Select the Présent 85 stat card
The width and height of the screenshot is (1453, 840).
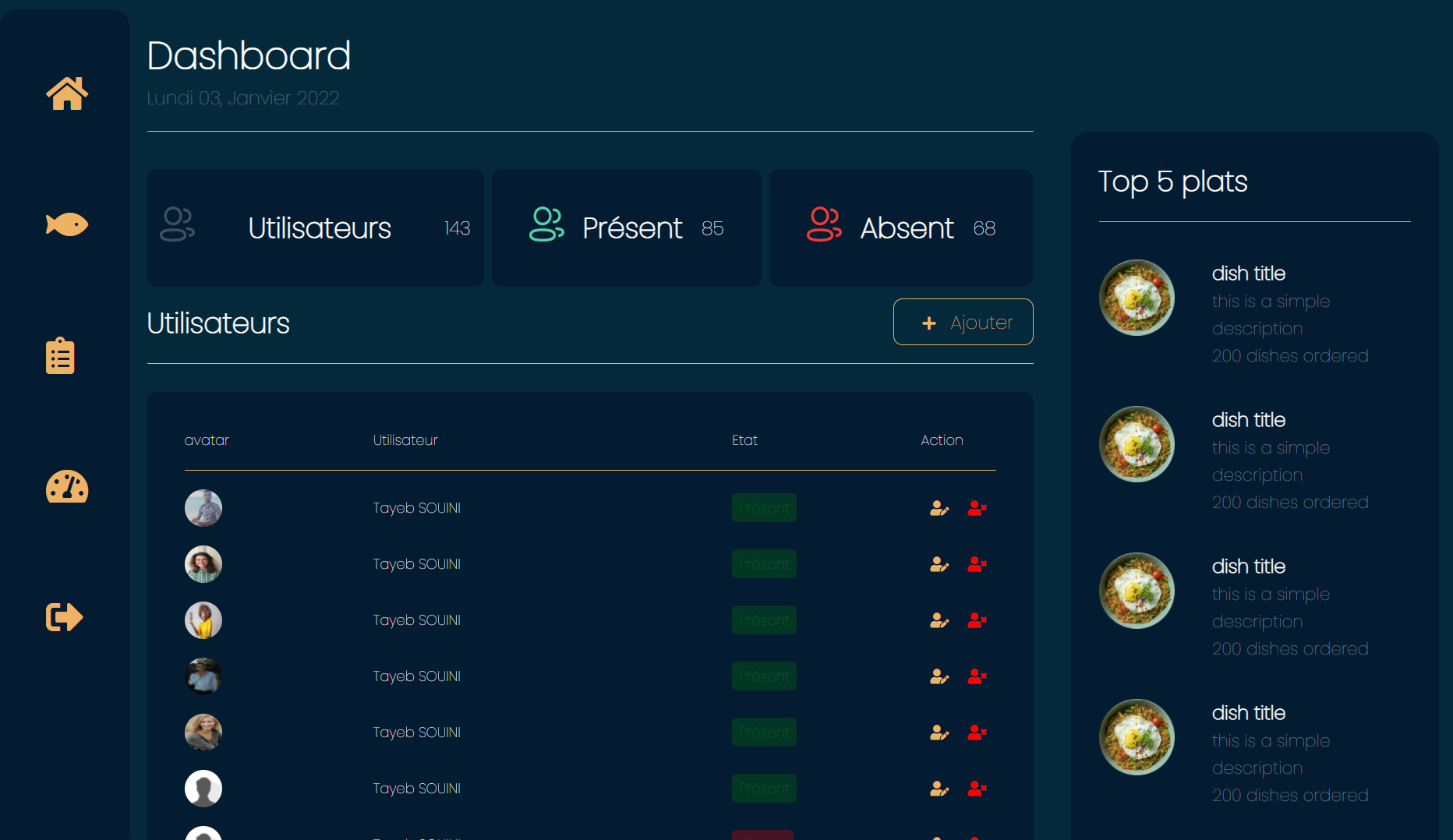(x=626, y=228)
